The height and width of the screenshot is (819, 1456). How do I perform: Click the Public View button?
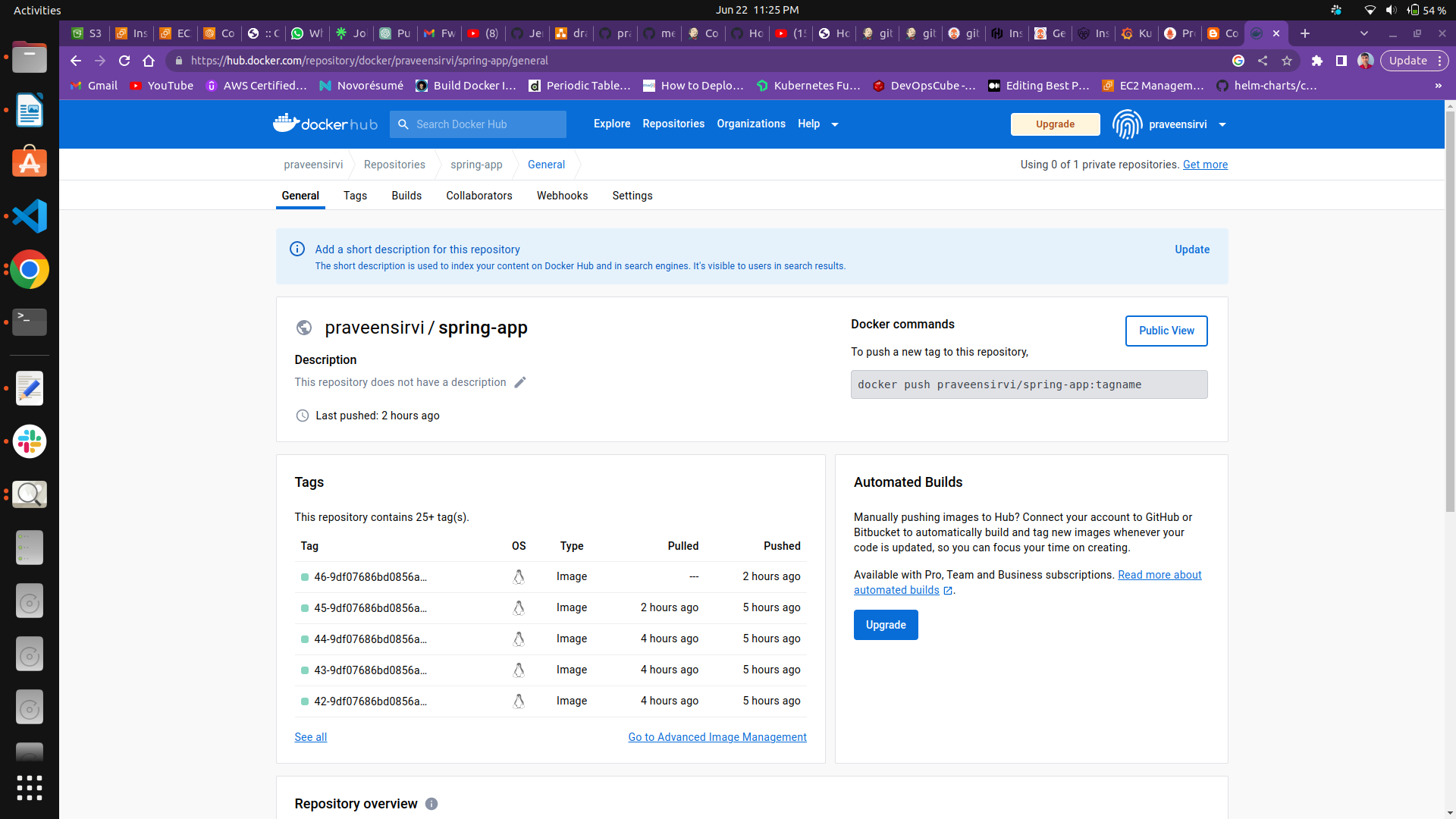click(1166, 331)
